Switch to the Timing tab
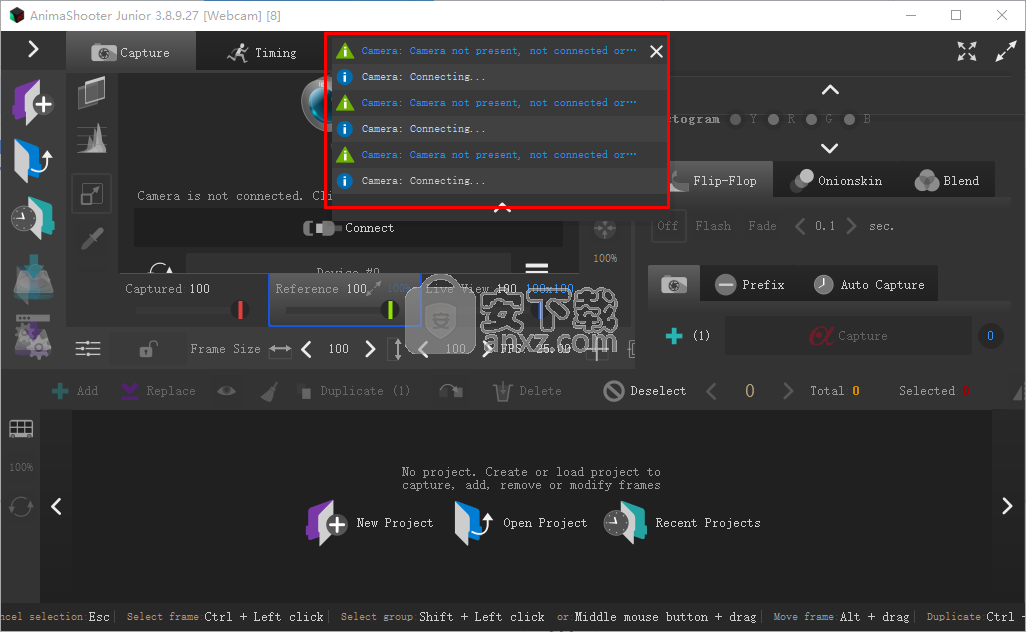Screen dimensions: 1026x632 point(262,52)
